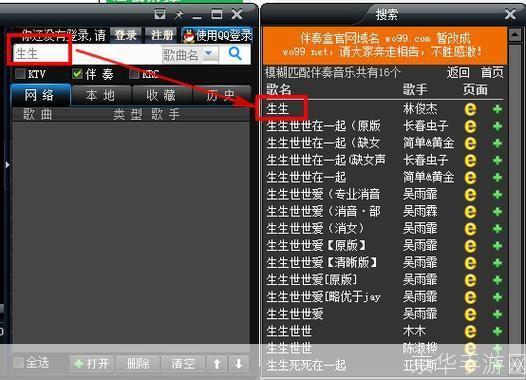Click the 清空 button

coord(183,363)
